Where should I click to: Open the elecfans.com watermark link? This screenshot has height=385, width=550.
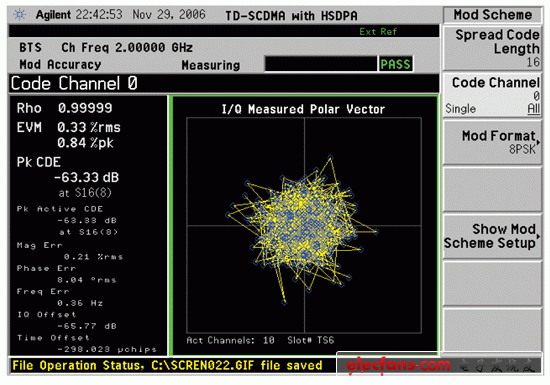398,365
